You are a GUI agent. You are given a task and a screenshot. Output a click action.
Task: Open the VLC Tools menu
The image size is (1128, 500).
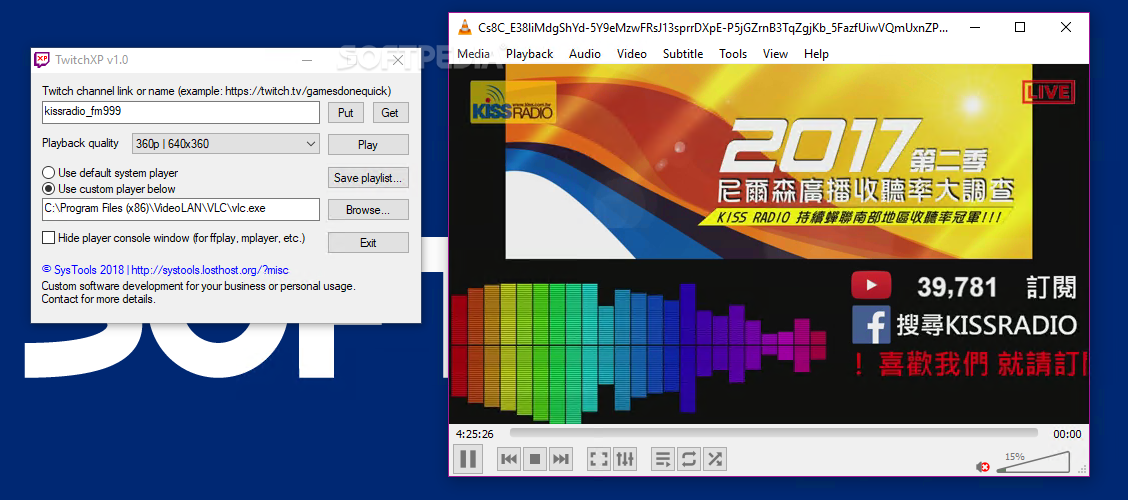[733, 54]
